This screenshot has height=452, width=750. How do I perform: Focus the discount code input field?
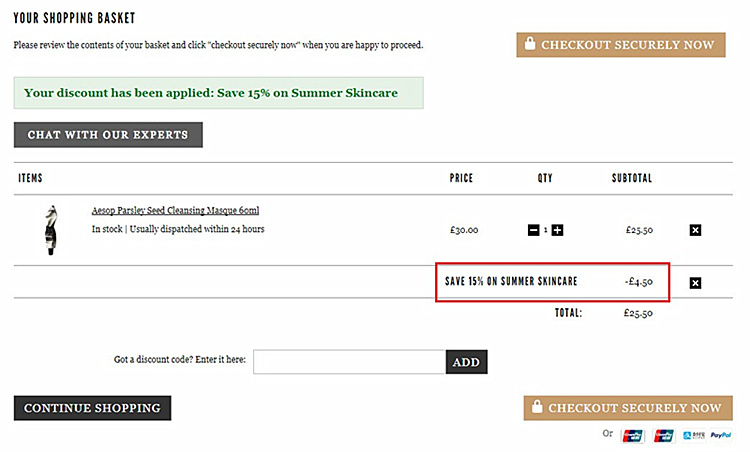point(349,362)
